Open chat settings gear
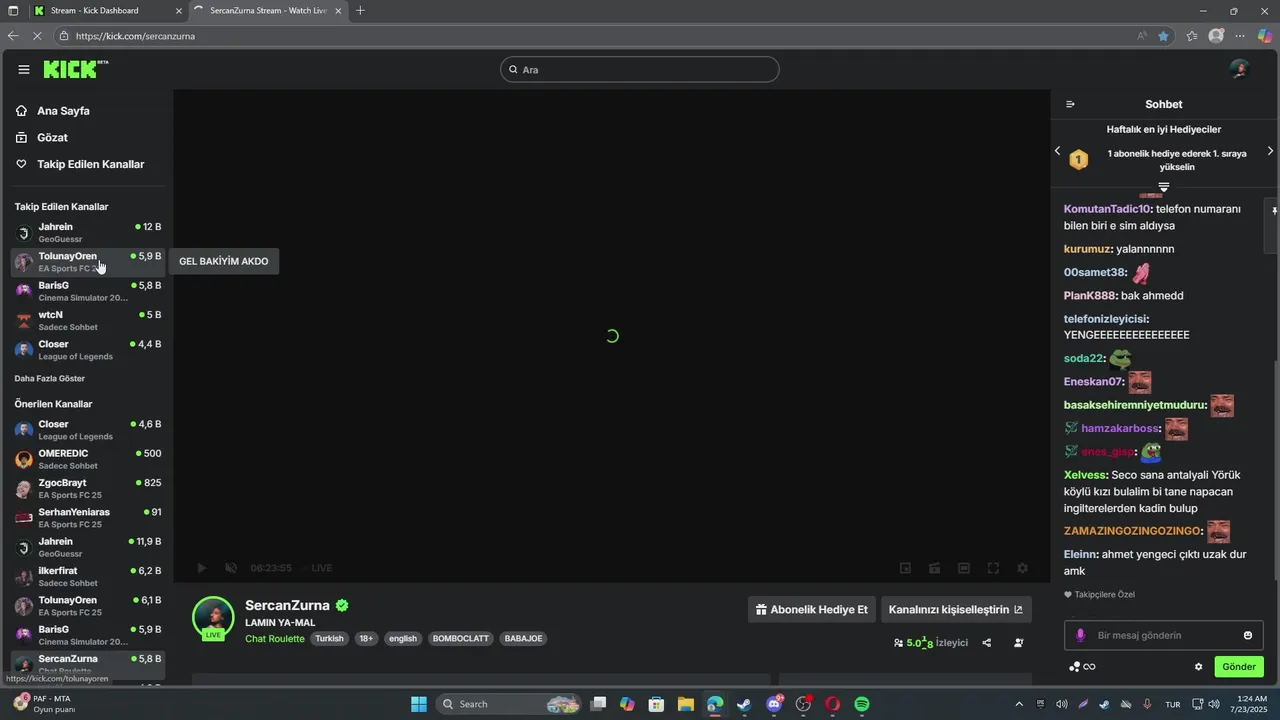 [1198, 667]
